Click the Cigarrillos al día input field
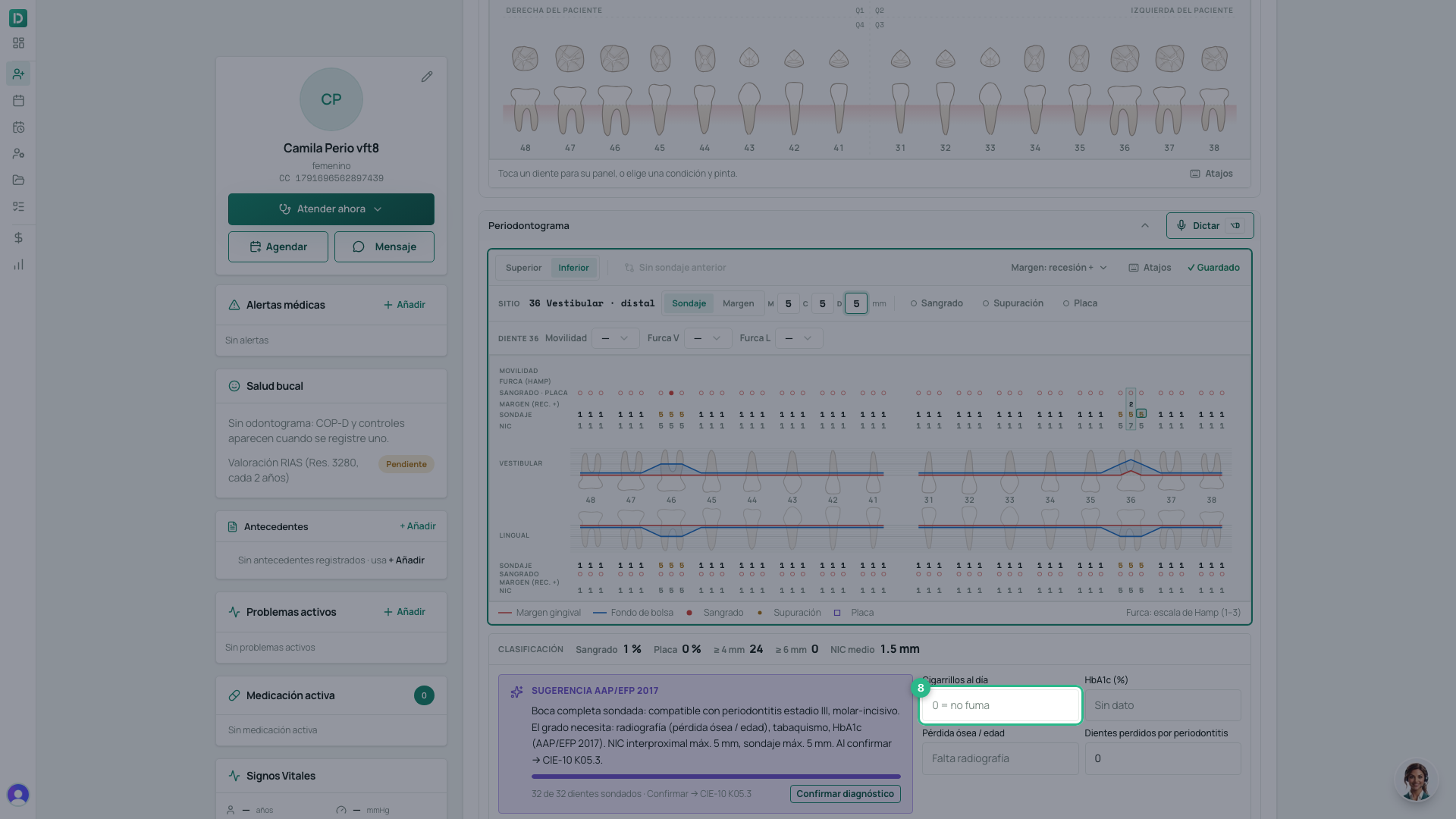The height and width of the screenshot is (819, 1456). [x=1000, y=705]
